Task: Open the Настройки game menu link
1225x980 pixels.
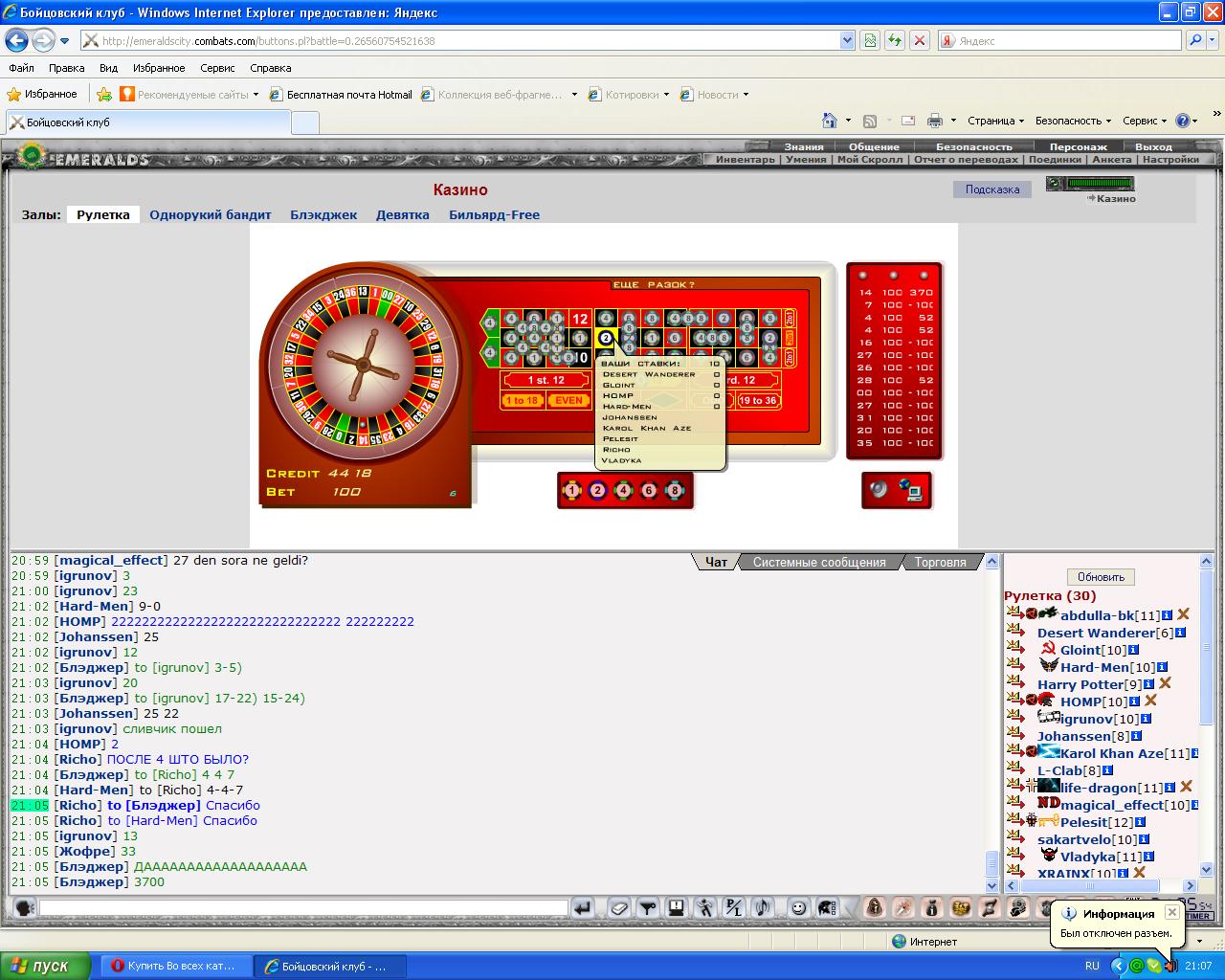Action: 1170,159
